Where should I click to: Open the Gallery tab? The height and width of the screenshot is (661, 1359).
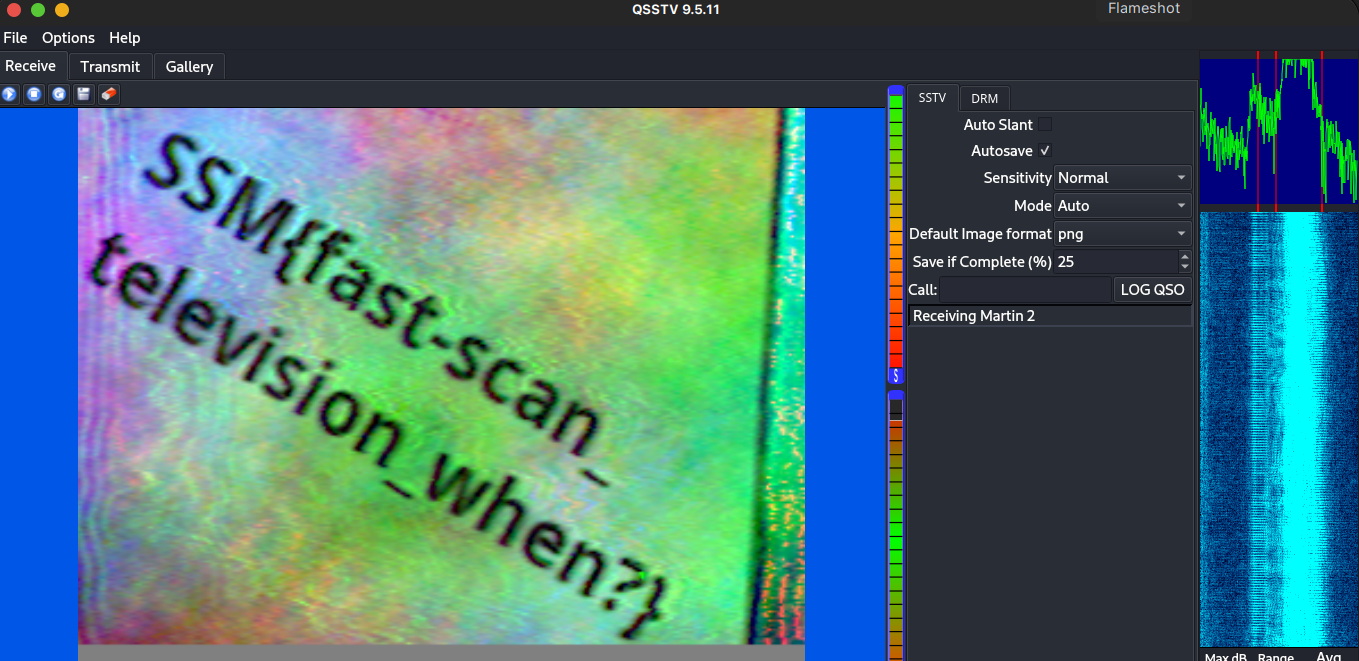coord(189,66)
